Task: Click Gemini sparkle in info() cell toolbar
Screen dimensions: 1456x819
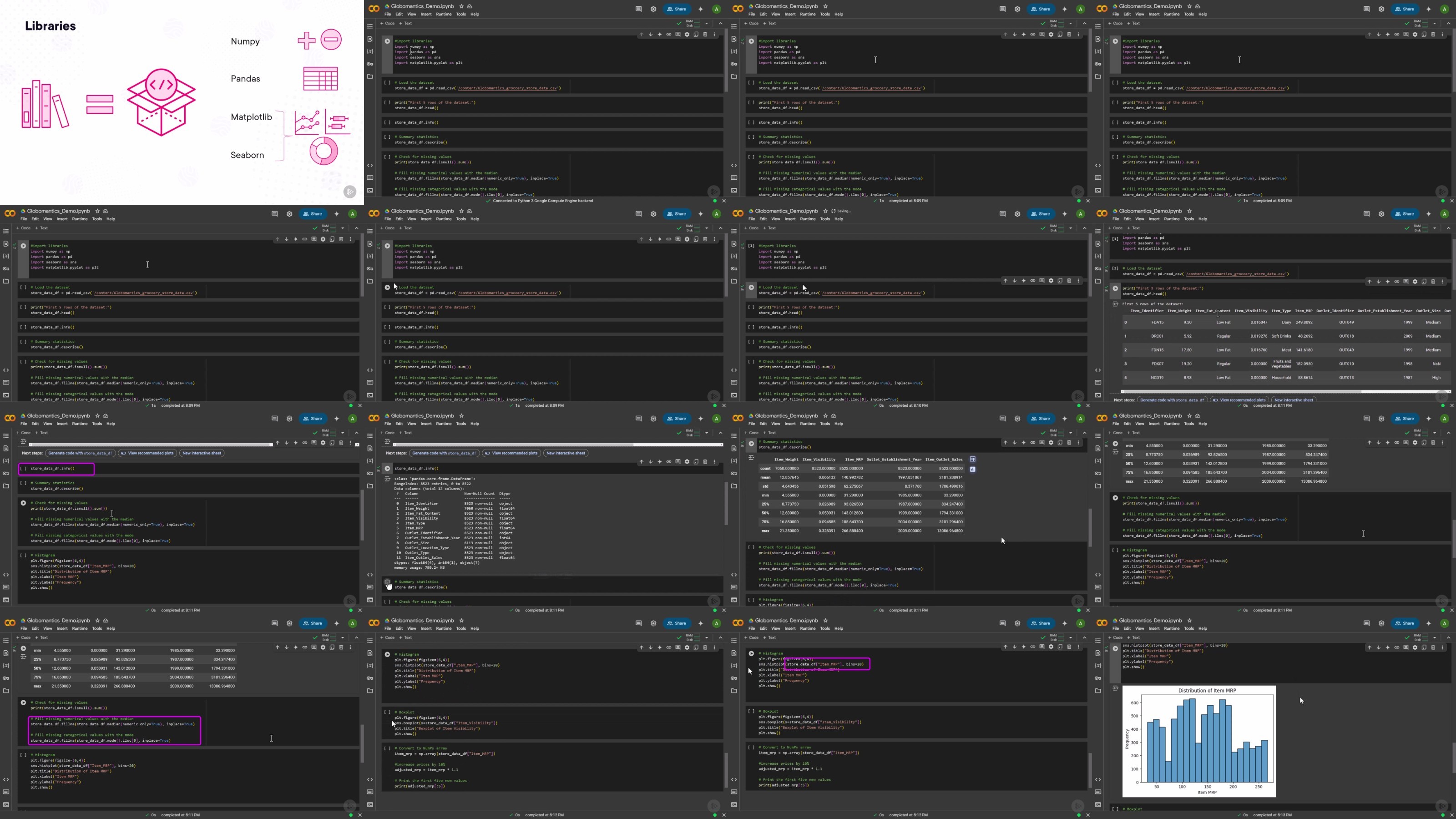Action: [x=660, y=462]
